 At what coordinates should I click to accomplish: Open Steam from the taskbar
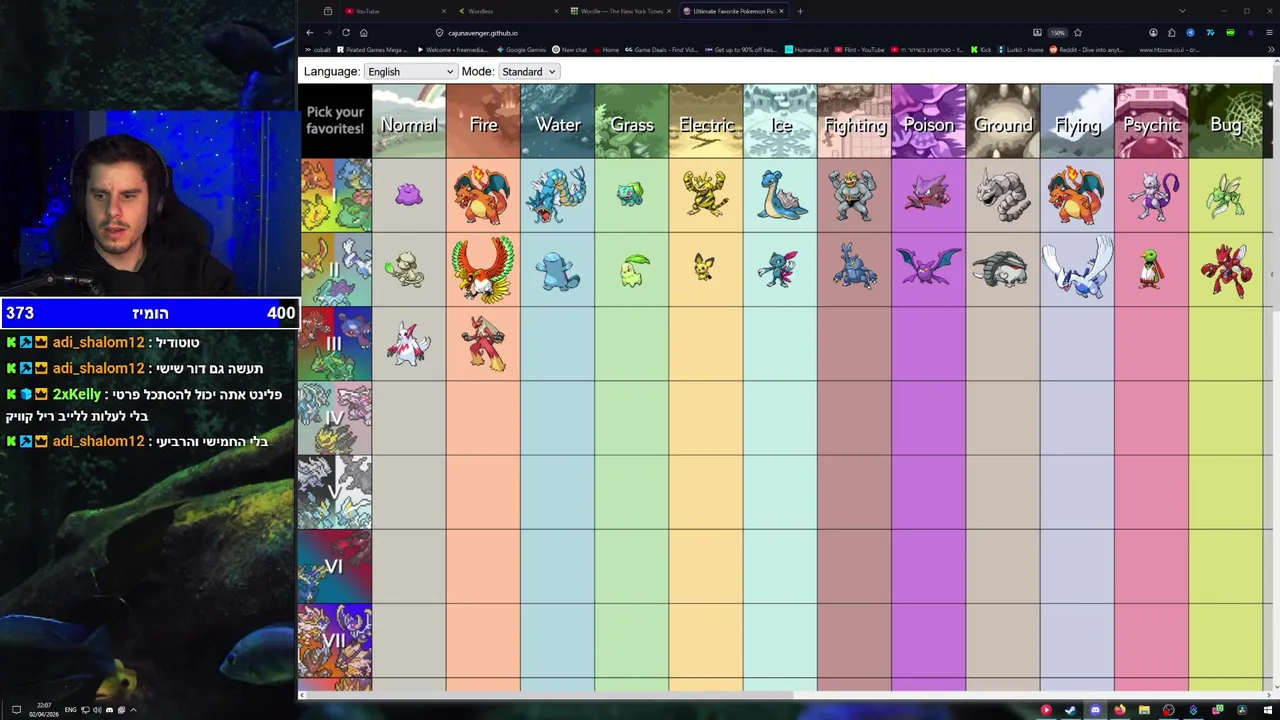tap(1070, 710)
